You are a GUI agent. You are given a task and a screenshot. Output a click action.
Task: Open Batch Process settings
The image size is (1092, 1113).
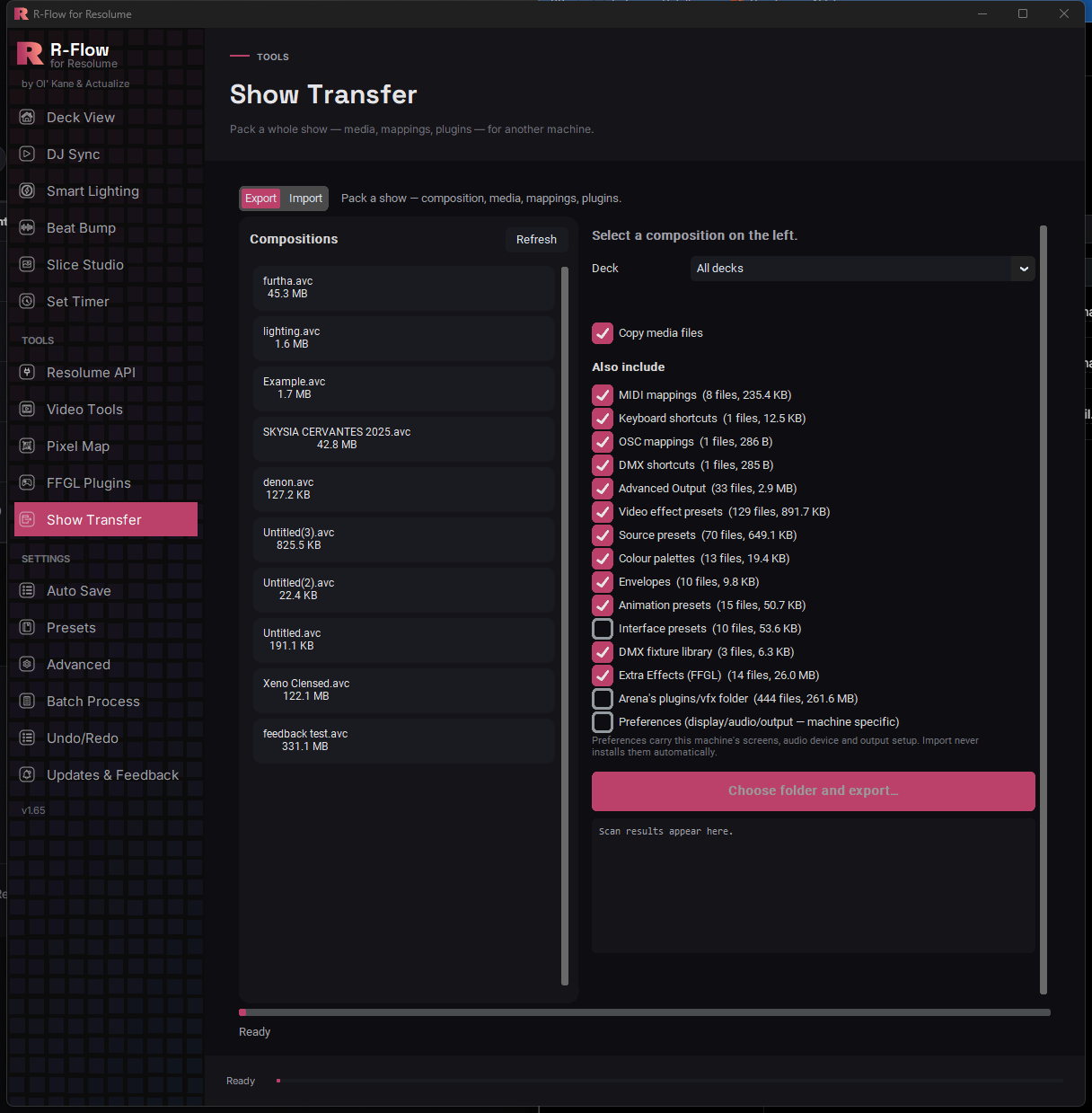106,702
